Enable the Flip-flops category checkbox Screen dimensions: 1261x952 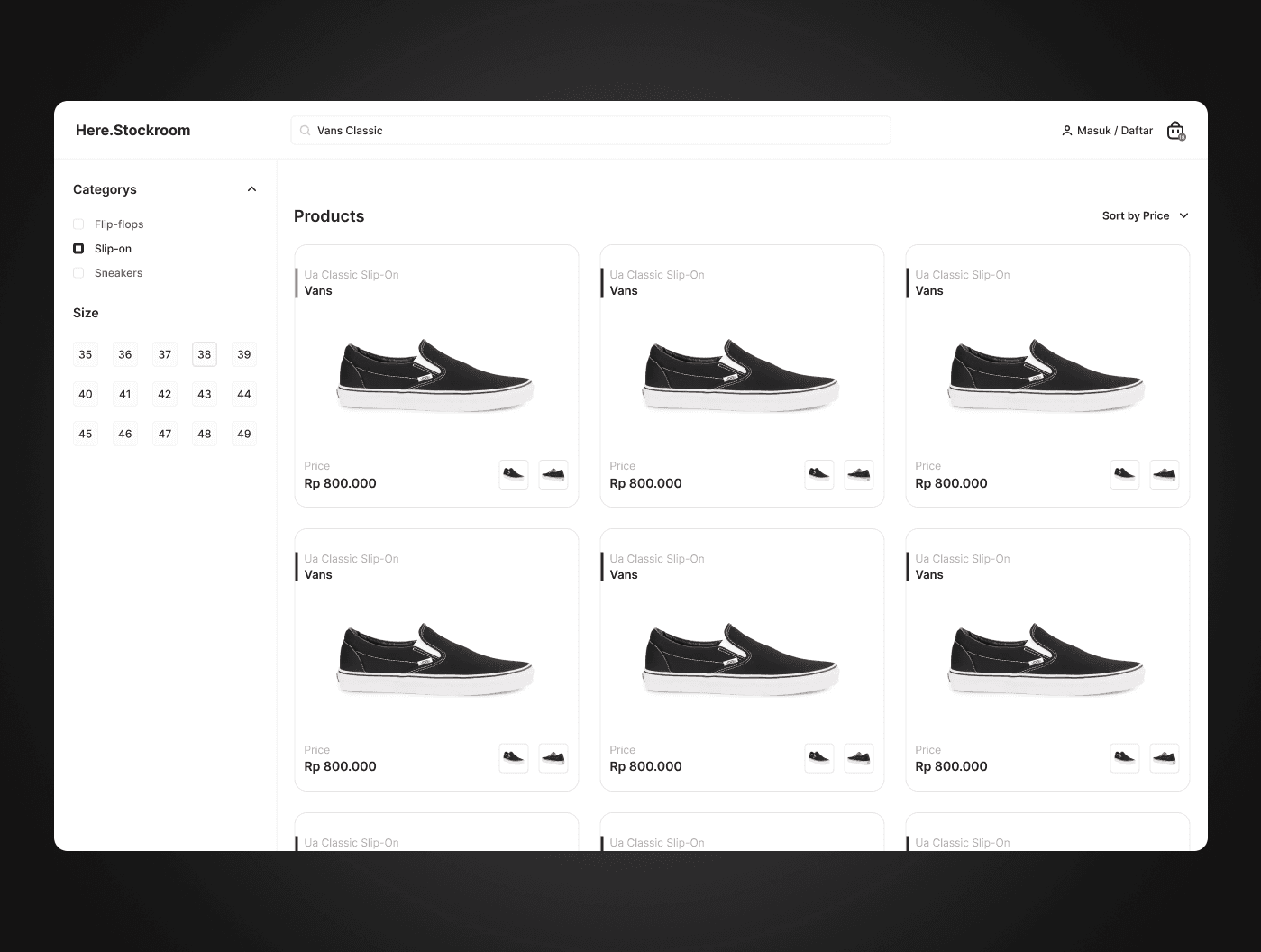tap(78, 224)
